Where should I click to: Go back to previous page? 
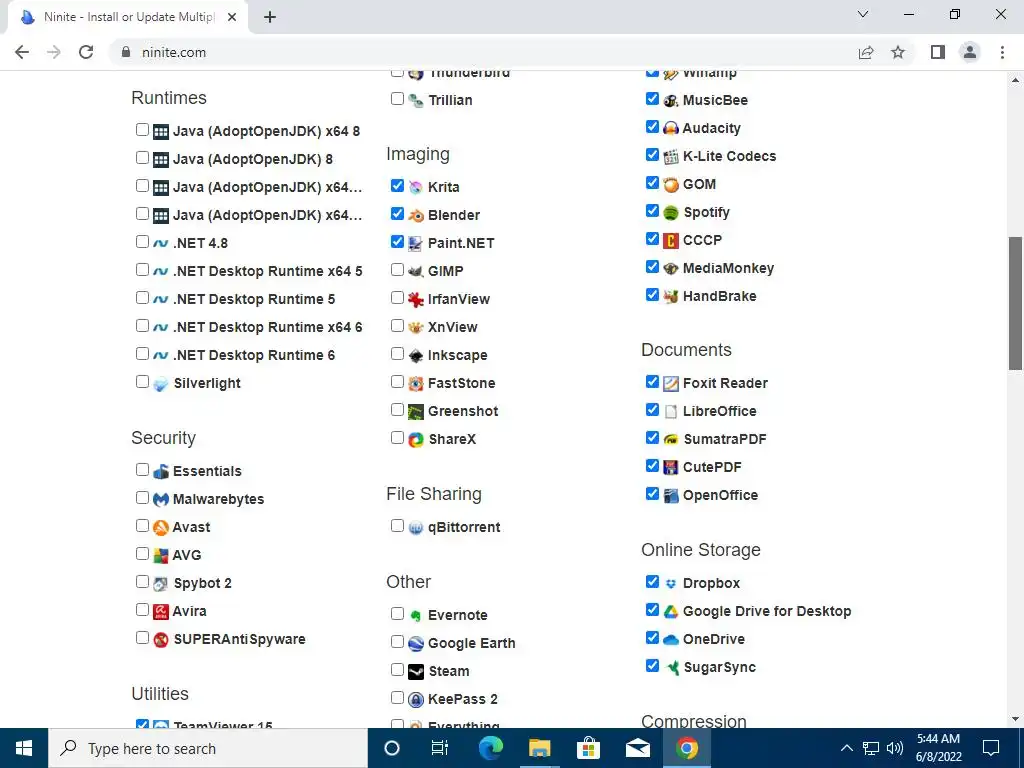point(22,52)
